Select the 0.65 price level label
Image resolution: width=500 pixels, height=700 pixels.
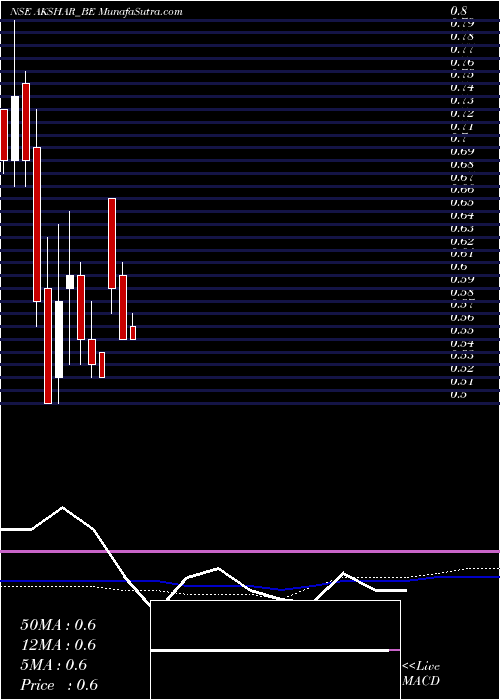[462, 203]
